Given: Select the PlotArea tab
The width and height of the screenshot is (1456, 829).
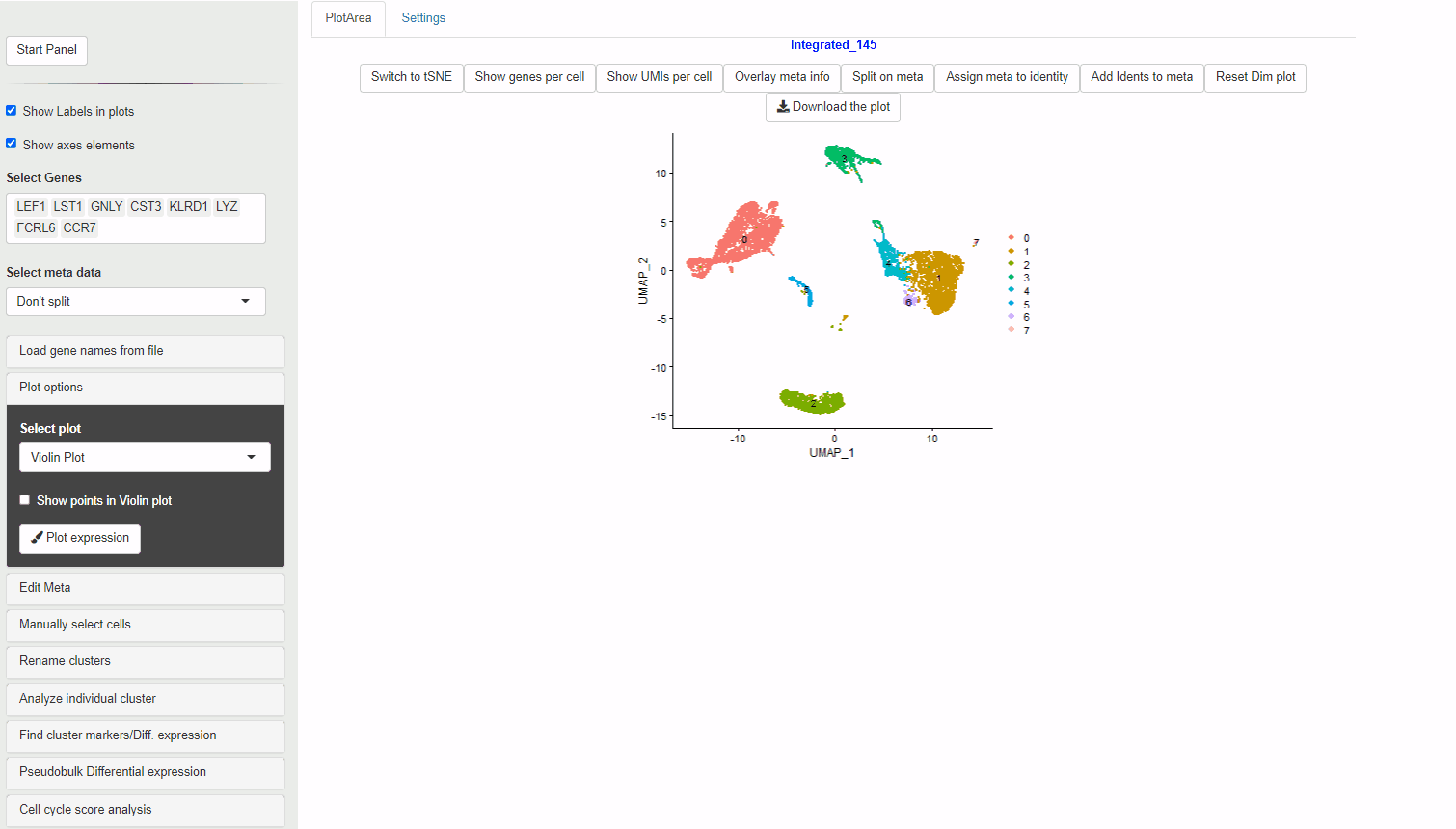Looking at the screenshot, I should coord(348,18).
